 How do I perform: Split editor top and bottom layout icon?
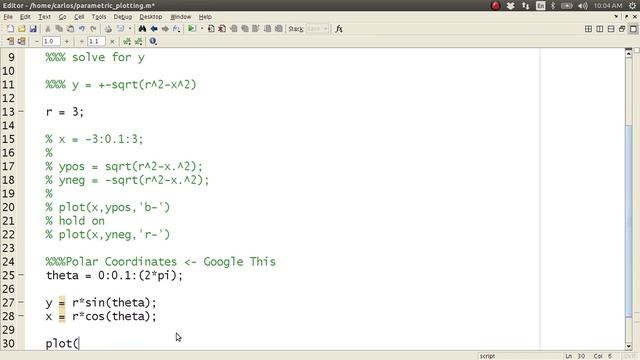tap(611, 29)
